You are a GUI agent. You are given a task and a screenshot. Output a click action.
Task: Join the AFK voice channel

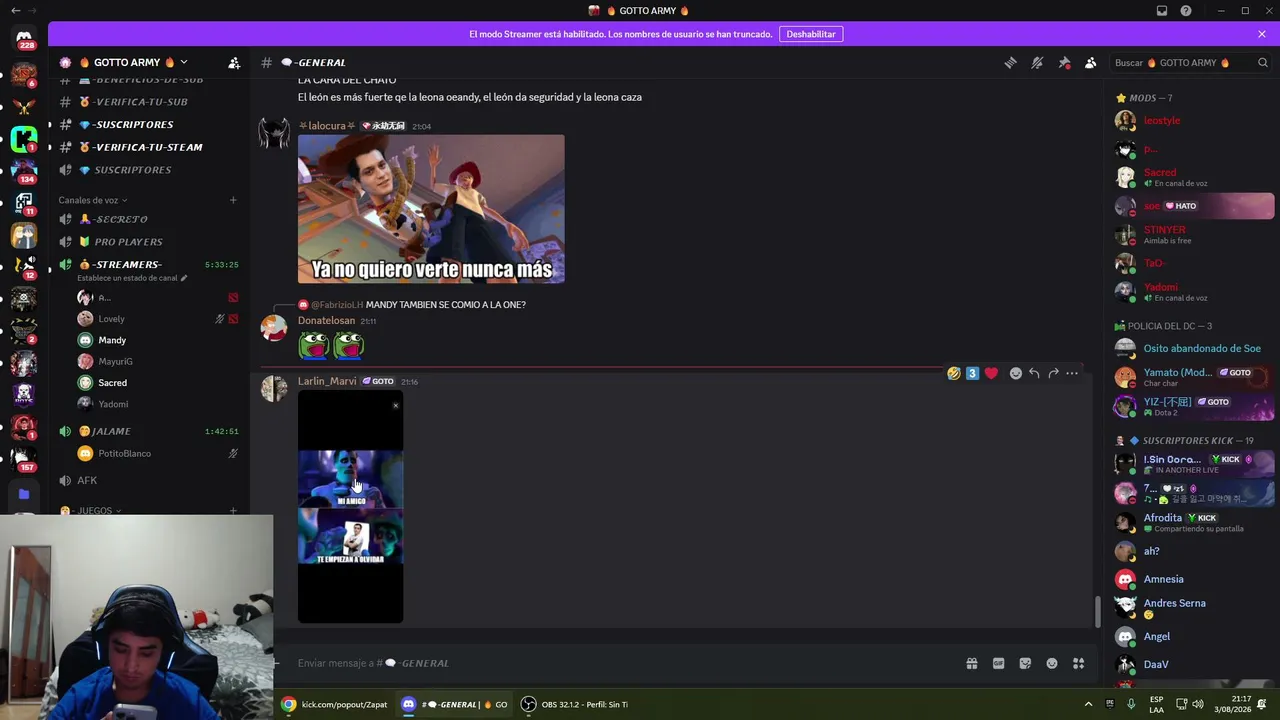(x=87, y=481)
